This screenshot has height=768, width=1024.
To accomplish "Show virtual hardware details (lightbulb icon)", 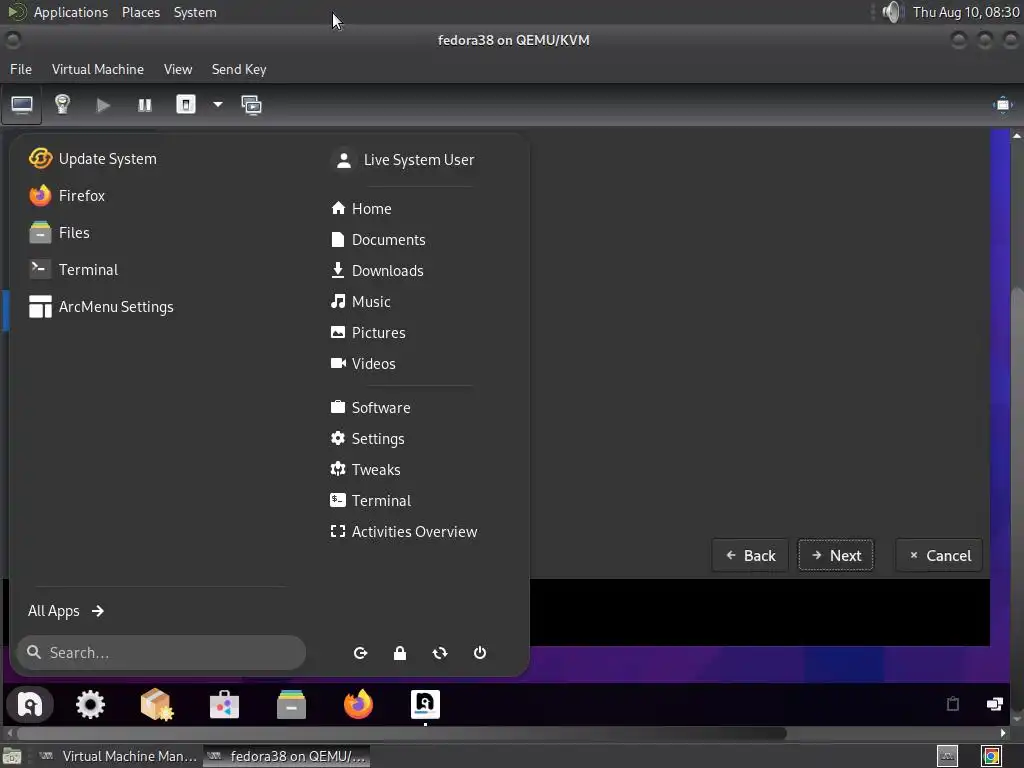I will pos(62,104).
